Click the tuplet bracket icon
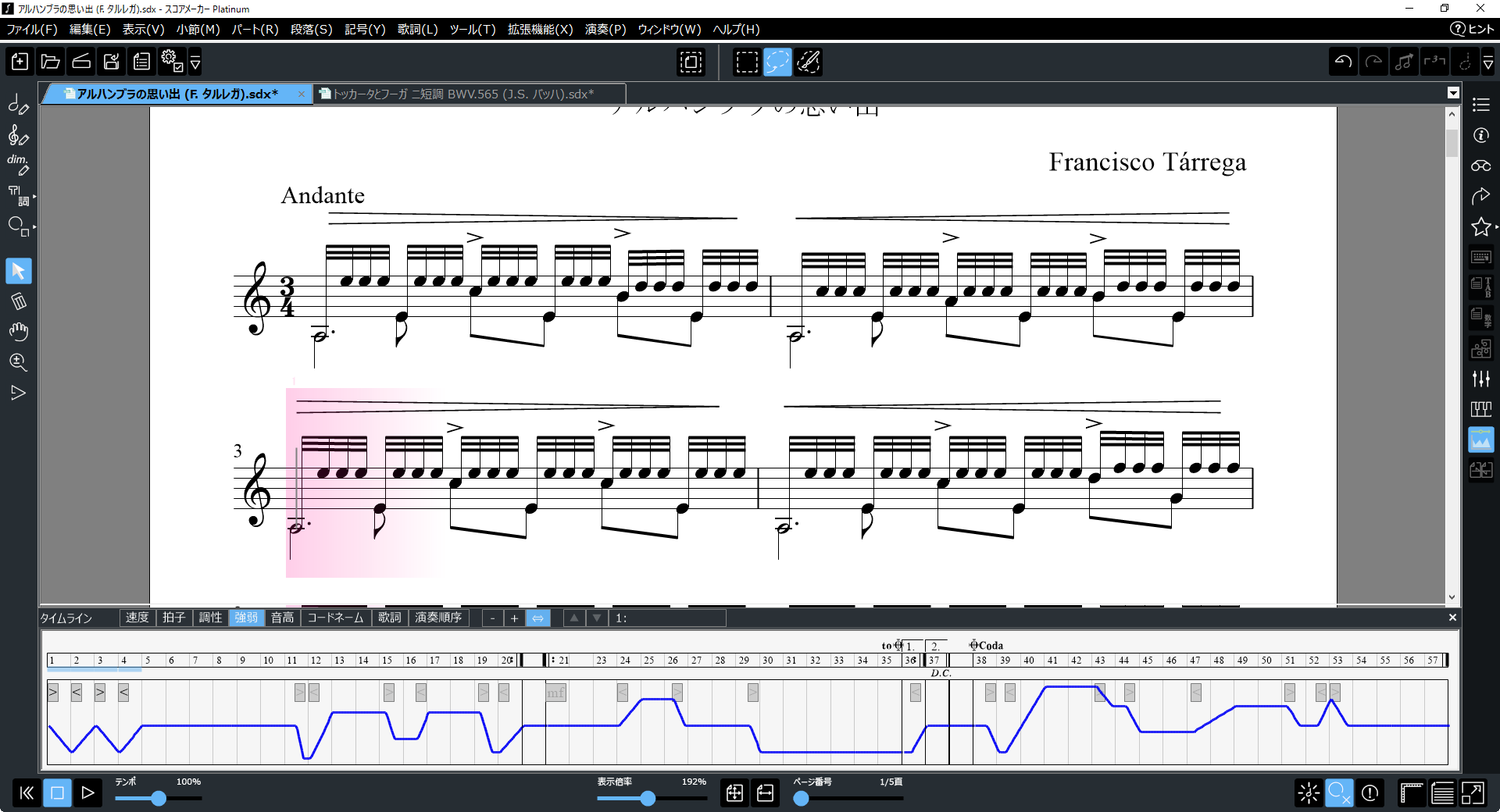Viewport: 1500px width, 812px height. pyautogui.click(x=1434, y=62)
